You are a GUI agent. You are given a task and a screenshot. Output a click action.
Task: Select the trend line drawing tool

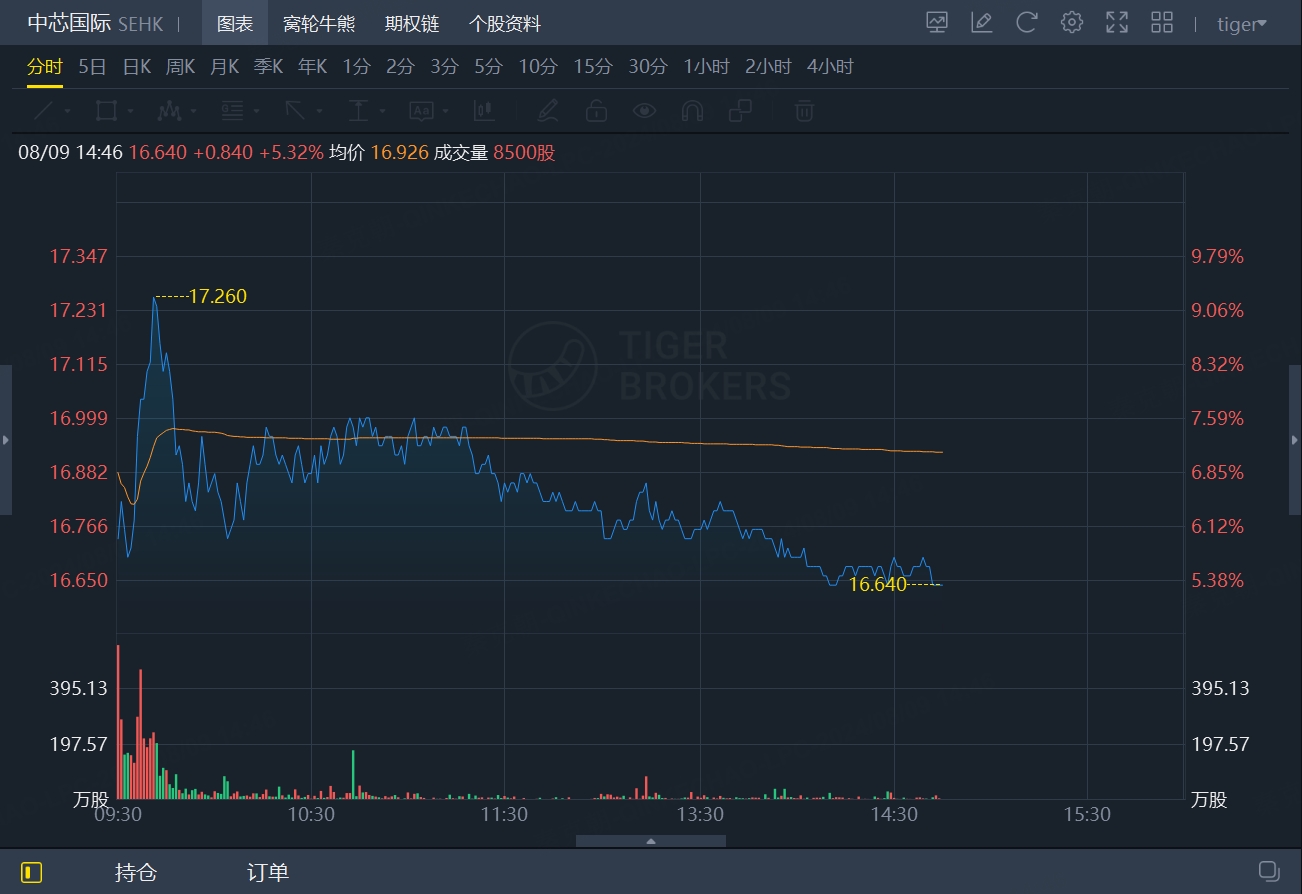click(43, 110)
